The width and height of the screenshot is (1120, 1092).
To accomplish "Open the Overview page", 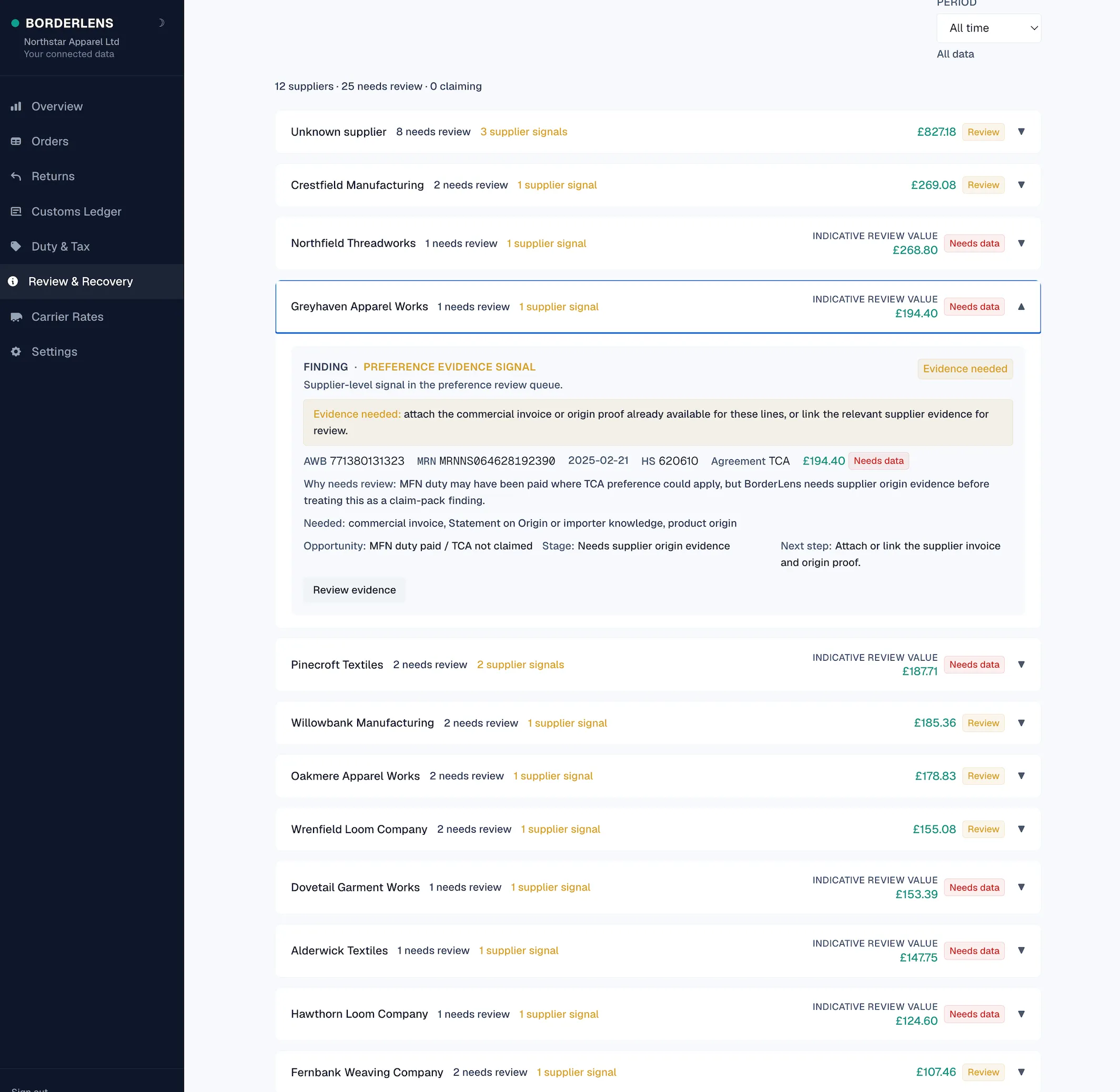I will pyautogui.click(x=92, y=106).
